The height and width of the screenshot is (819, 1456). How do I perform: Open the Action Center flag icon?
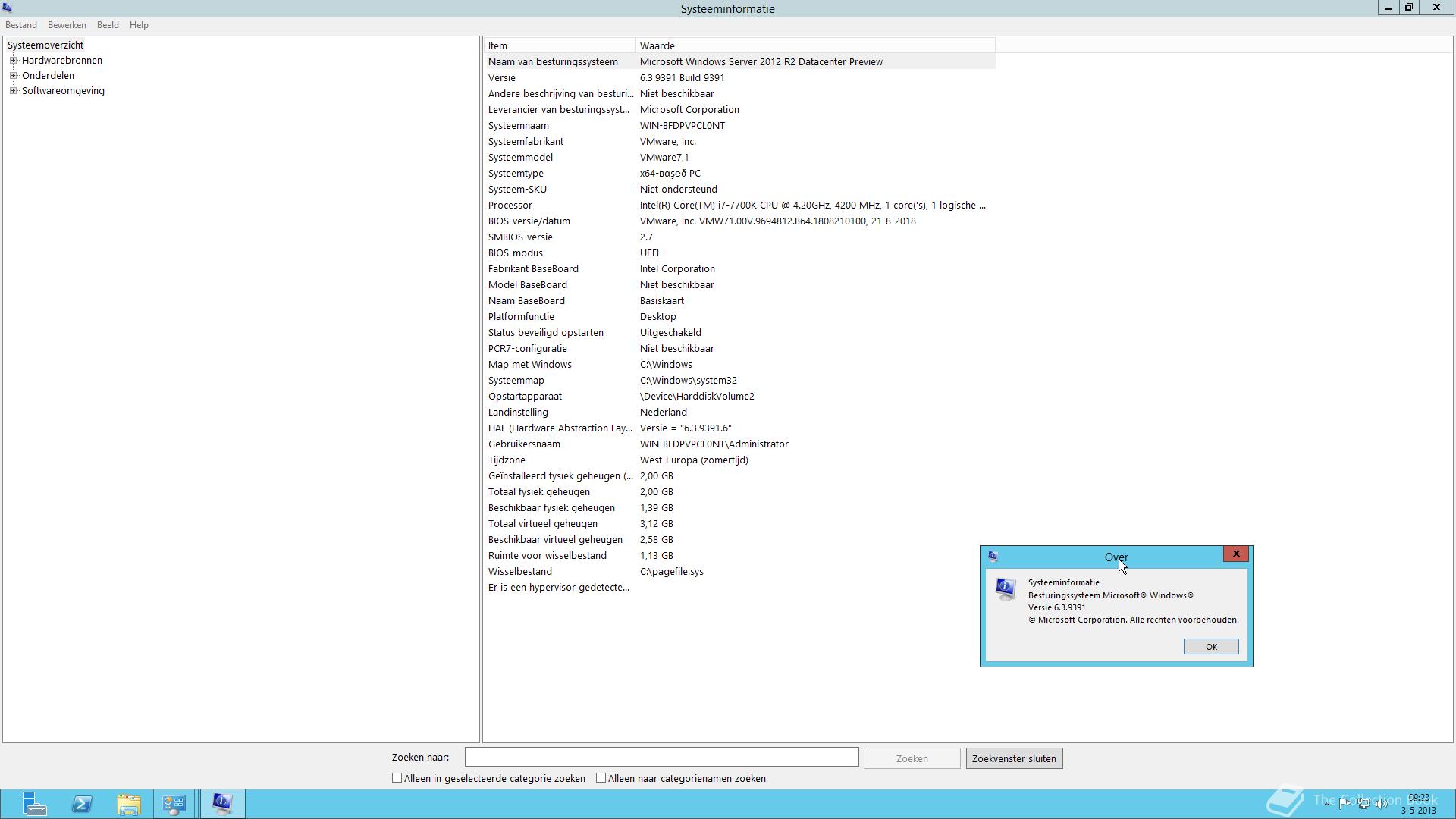point(1345,804)
